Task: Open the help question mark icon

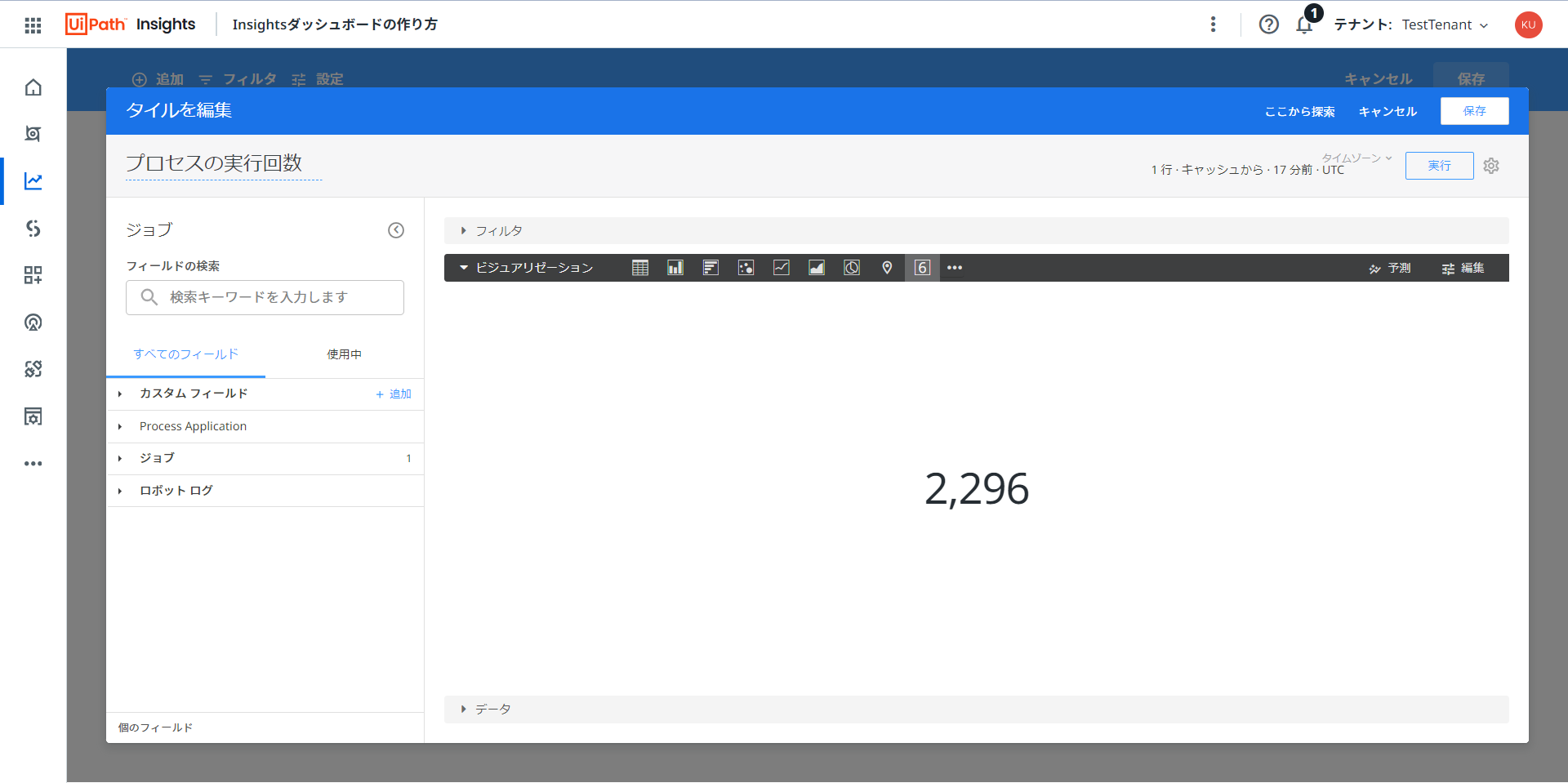Action: point(1268,24)
